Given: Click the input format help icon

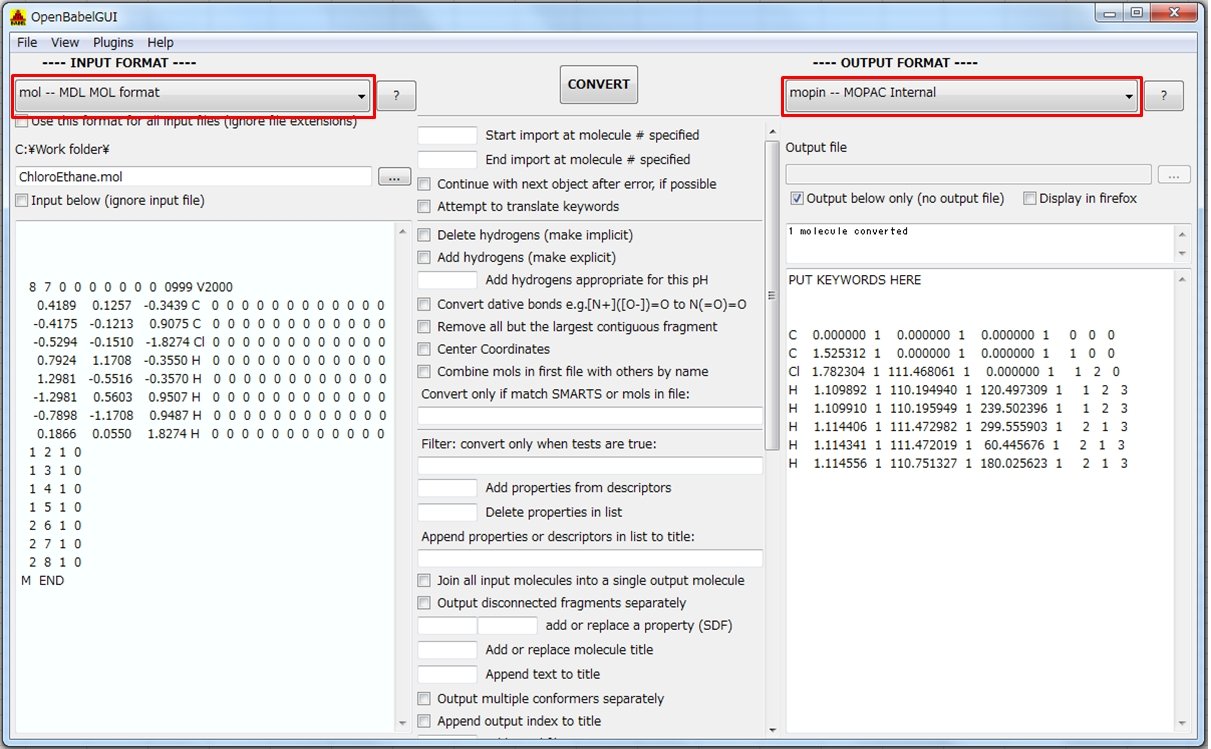Looking at the screenshot, I should (x=396, y=96).
